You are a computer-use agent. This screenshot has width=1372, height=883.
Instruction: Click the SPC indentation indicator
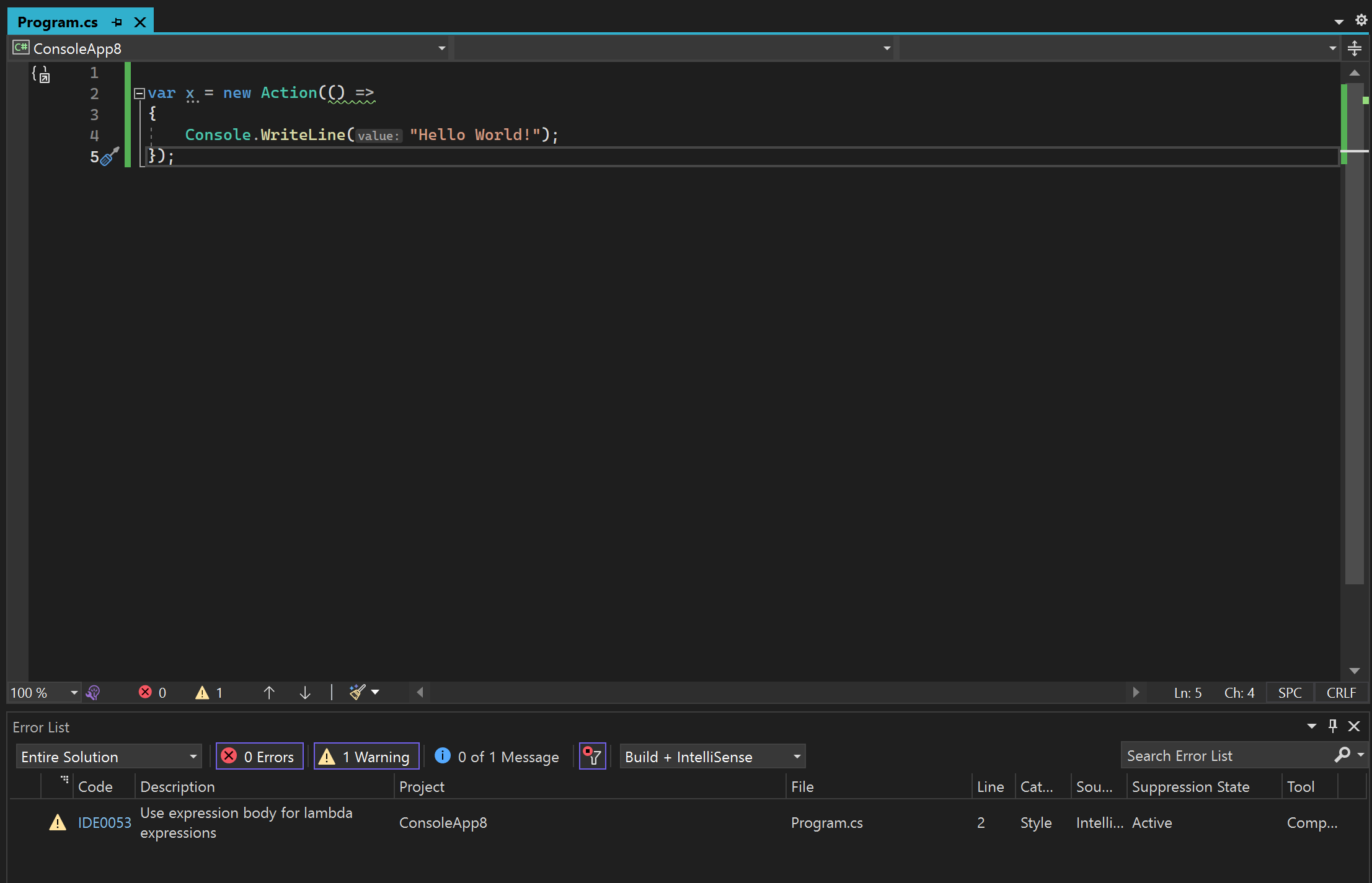coord(1290,693)
